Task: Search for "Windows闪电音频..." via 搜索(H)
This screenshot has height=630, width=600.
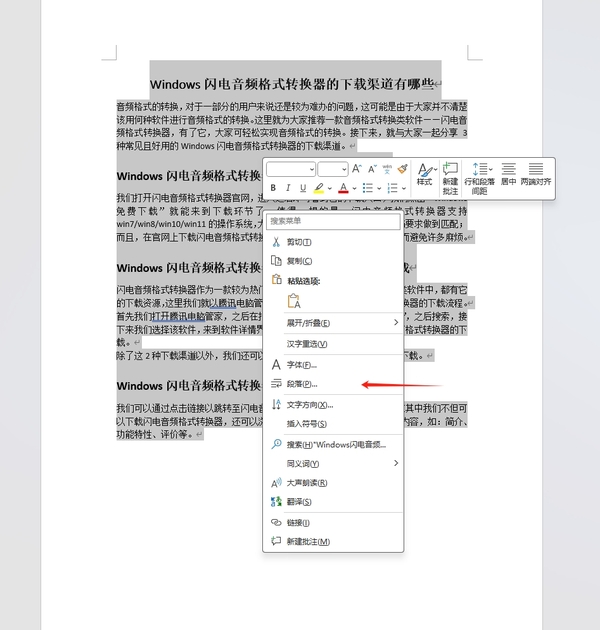Action: (x=333, y=445)
